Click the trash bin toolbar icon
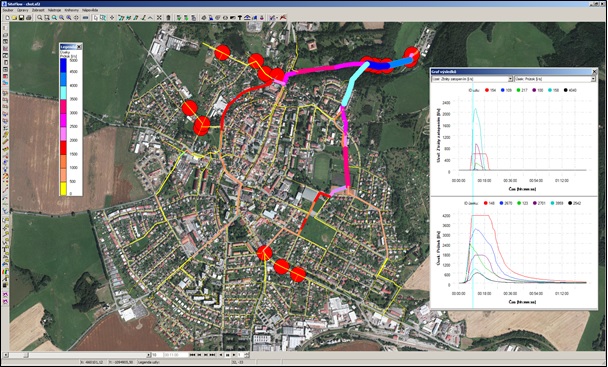608x367 pixels. pos(168,17)
